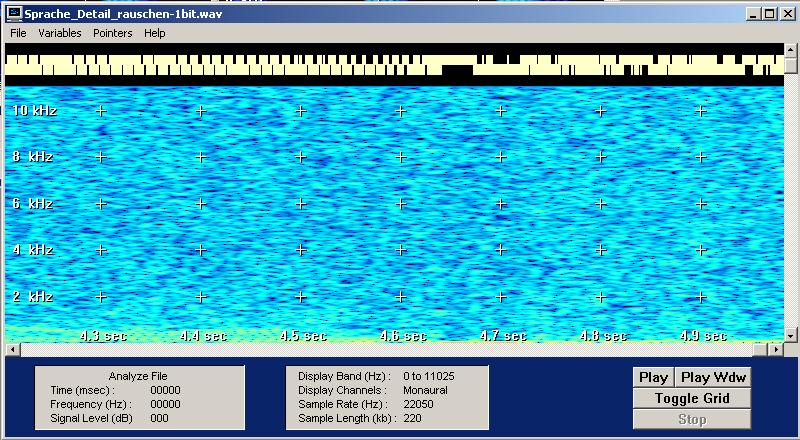The width and height of the screenshot is (800, 440).
Task: Click the Sample Length value 220
Action: (x=412, y=418)
